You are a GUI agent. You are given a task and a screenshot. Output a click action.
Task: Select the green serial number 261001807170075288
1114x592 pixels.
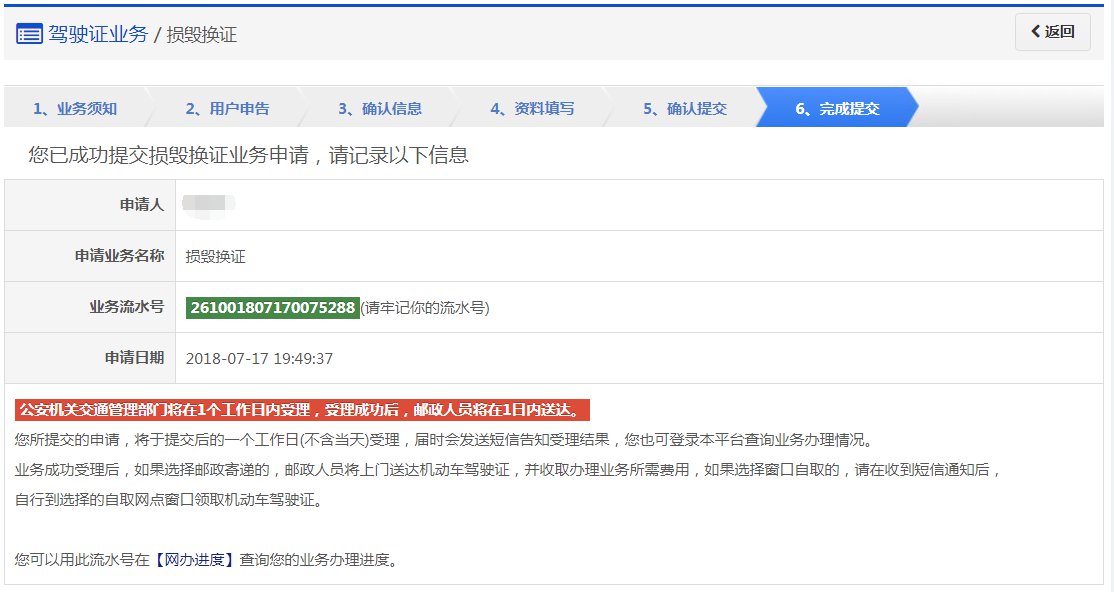[x=271, y=307]
